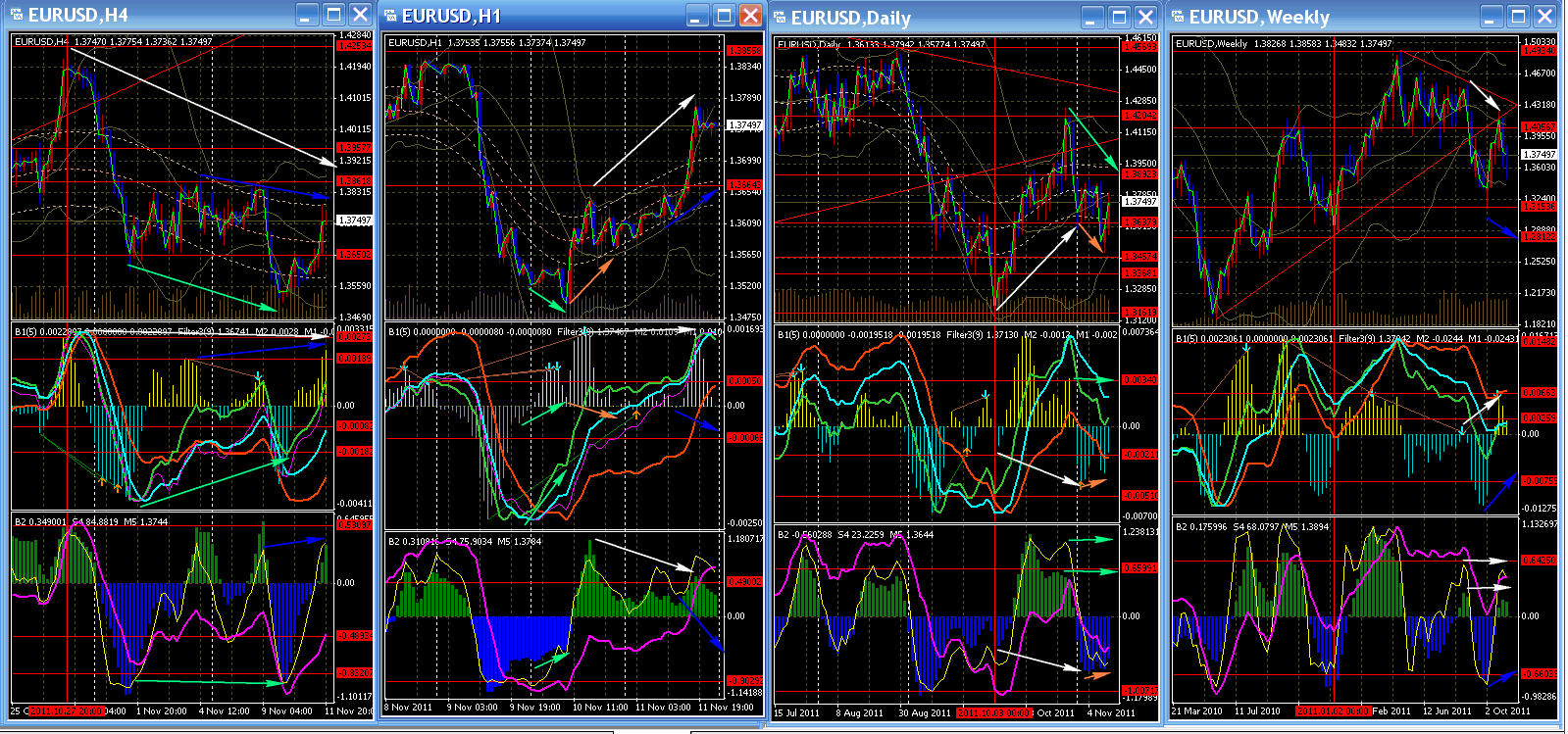Close the EURUSD,Weekly chart window
The image size is (1568, 734).
1544,17
